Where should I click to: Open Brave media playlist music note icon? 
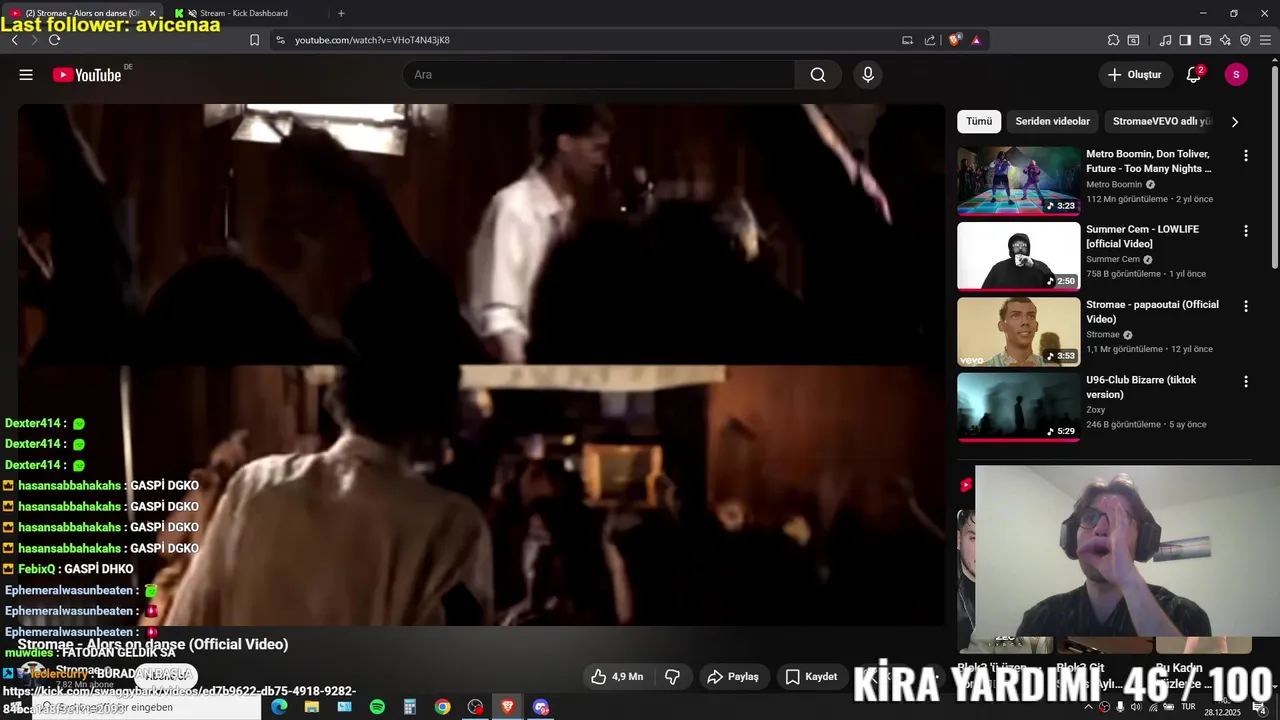pyautogui.click(x=1165, y=40)
